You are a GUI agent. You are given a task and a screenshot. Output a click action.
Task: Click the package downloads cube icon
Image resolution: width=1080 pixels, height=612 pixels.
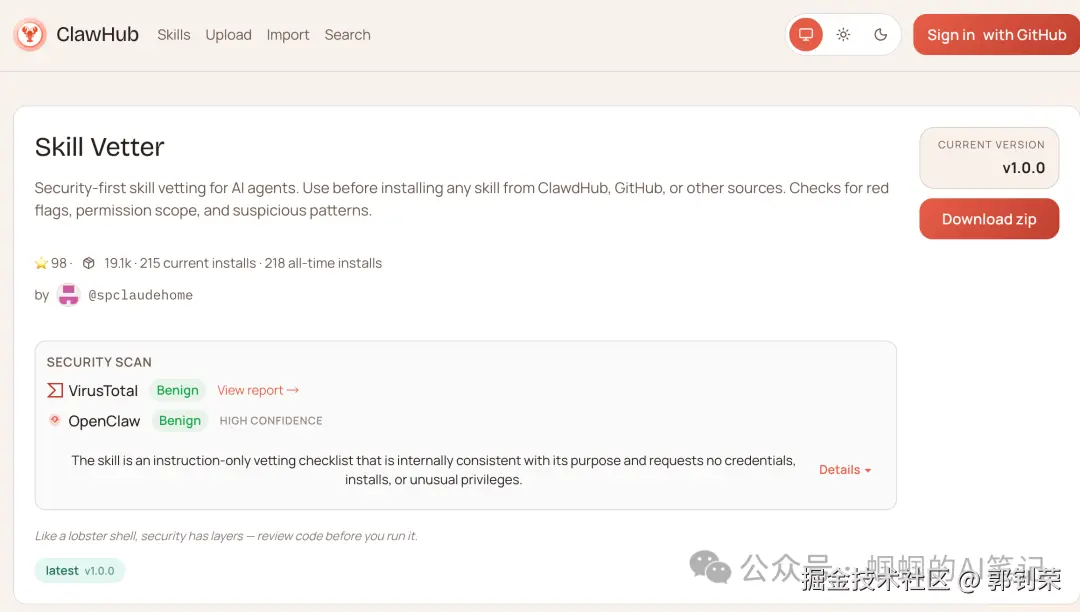click(88, 263)
